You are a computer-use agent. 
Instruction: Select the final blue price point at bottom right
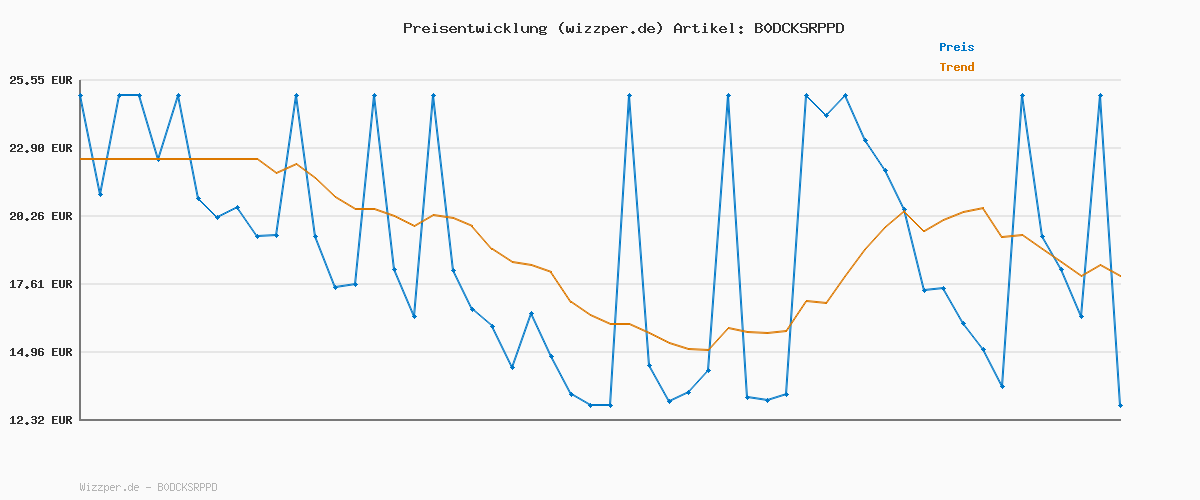pos(1120,405)
